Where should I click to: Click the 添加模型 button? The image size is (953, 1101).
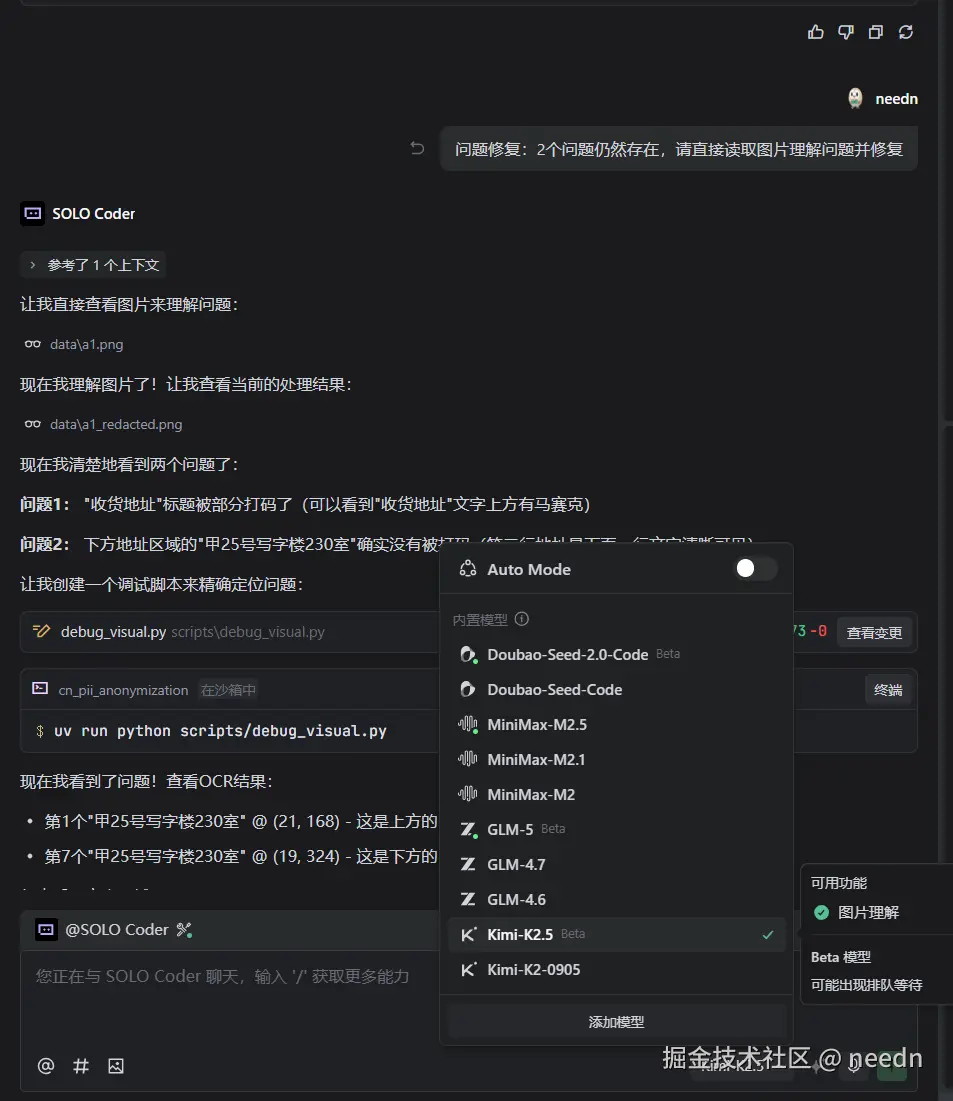(616, 1022)
